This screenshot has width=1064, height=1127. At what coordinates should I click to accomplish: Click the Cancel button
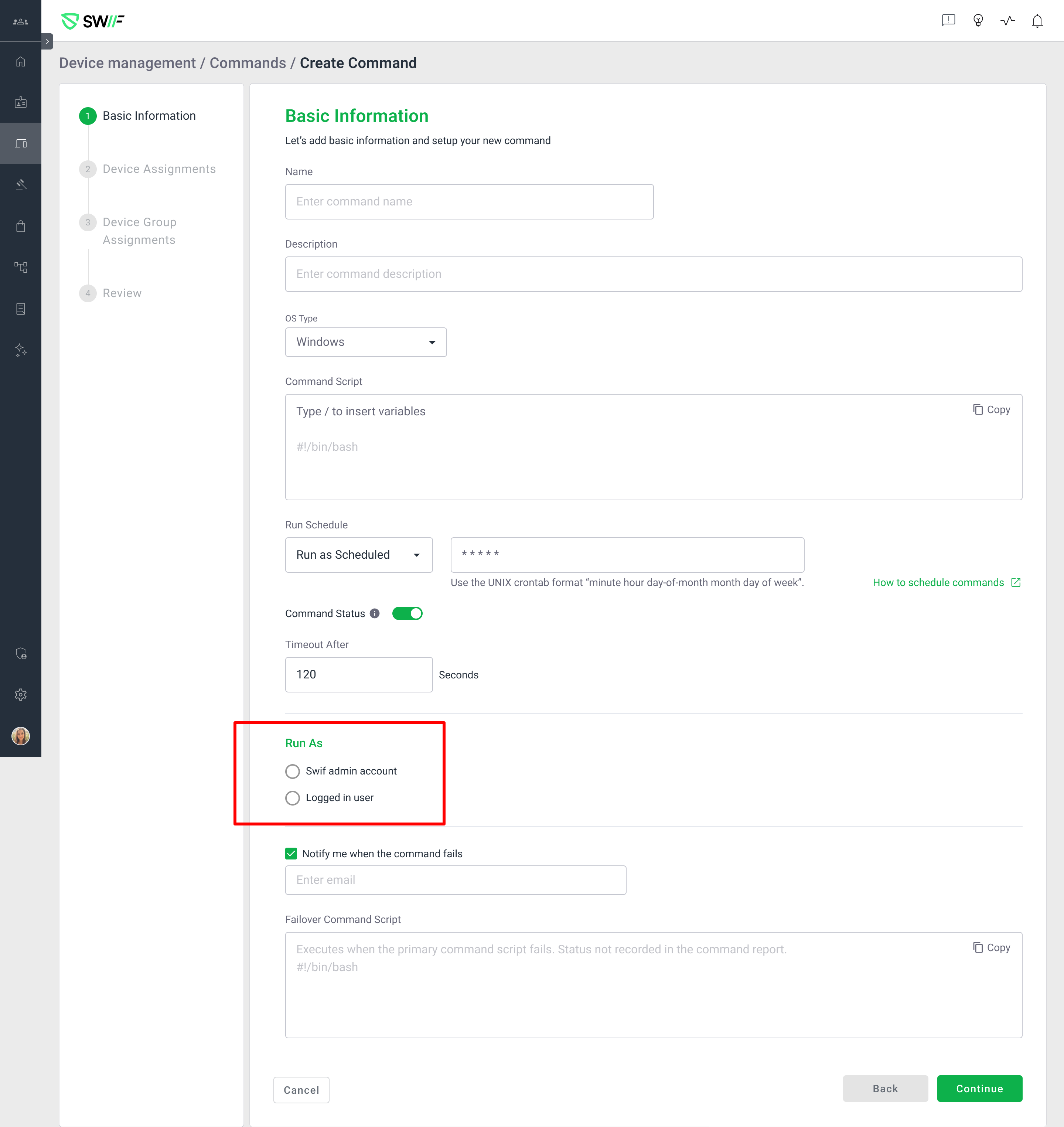[301, 1090]
